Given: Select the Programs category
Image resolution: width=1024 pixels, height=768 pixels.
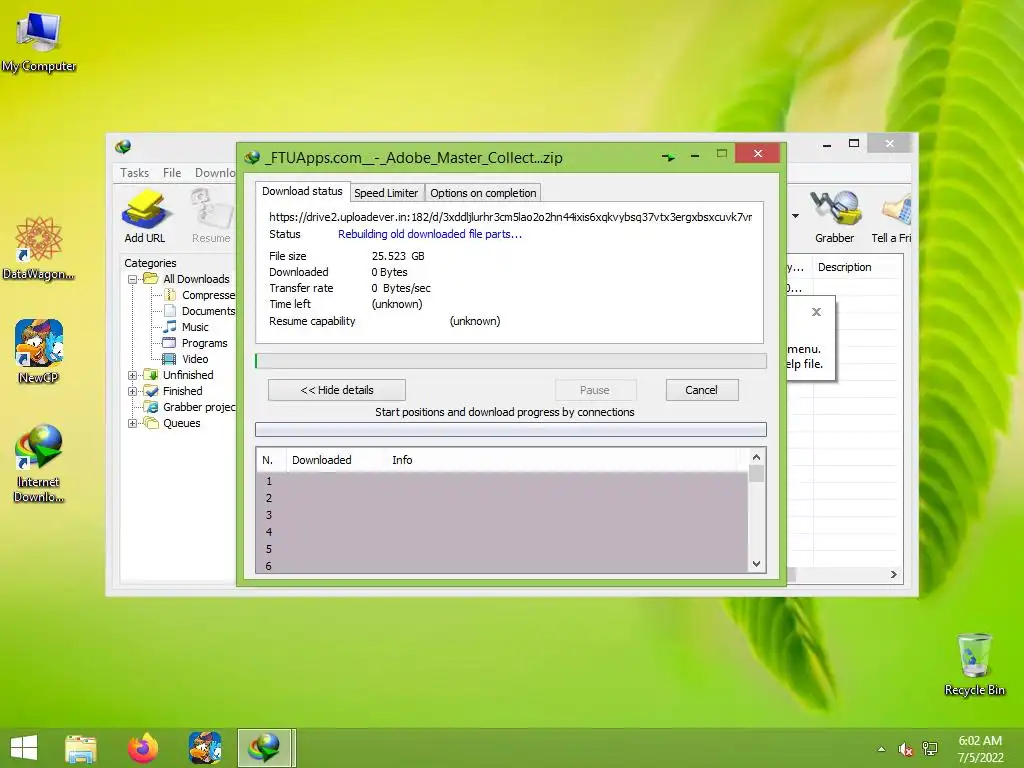Looking at the screenshot, I should pos(195,343).
